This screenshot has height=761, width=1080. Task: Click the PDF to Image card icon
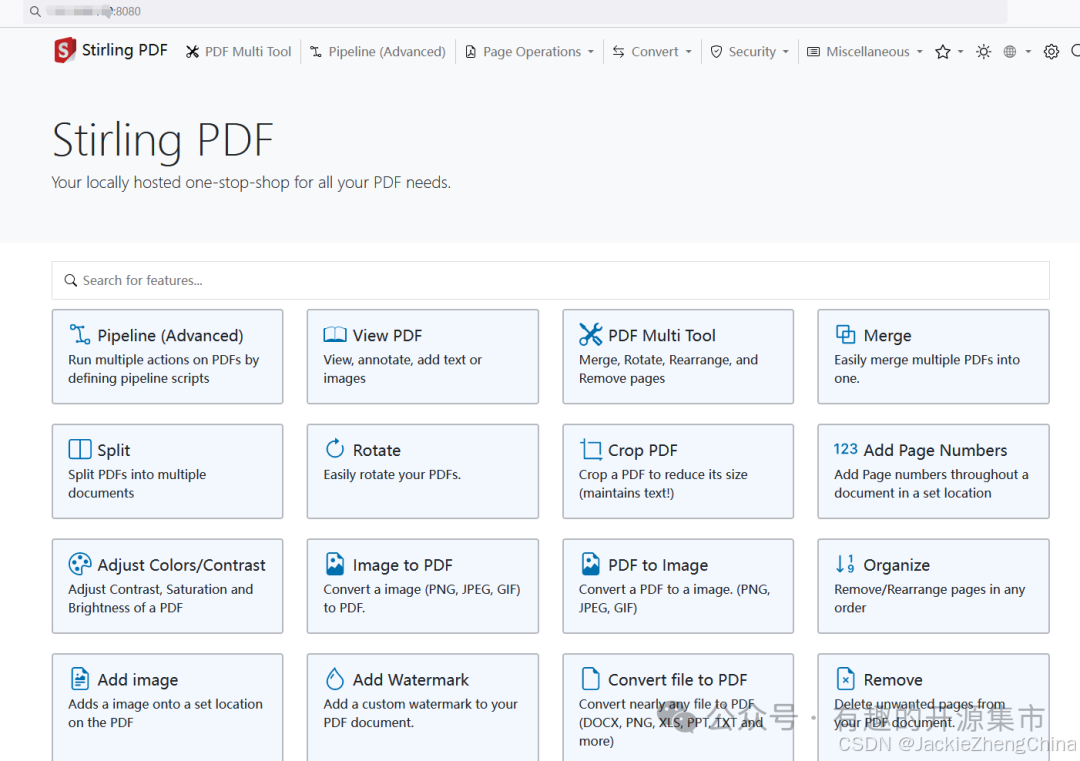coord(590,563)
